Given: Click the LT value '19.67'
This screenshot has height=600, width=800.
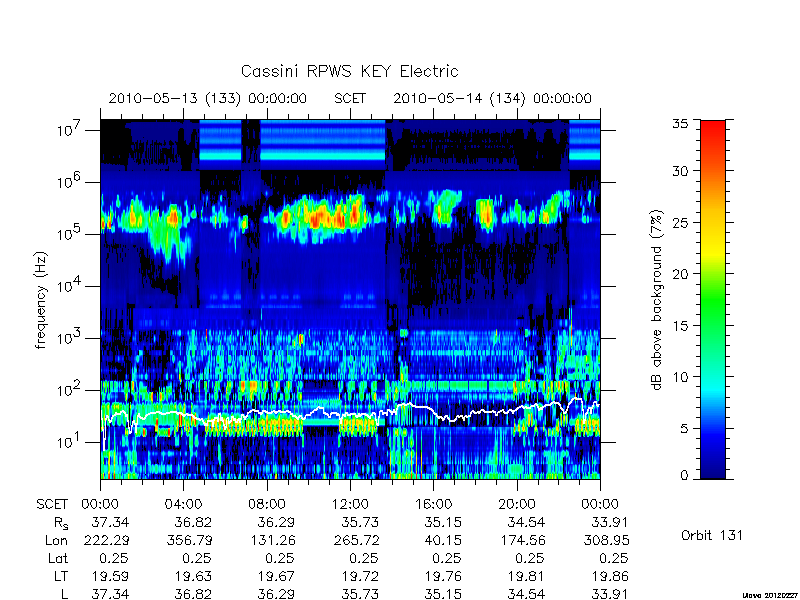Looking at the screenshot, I should click(x=277, y=576).
